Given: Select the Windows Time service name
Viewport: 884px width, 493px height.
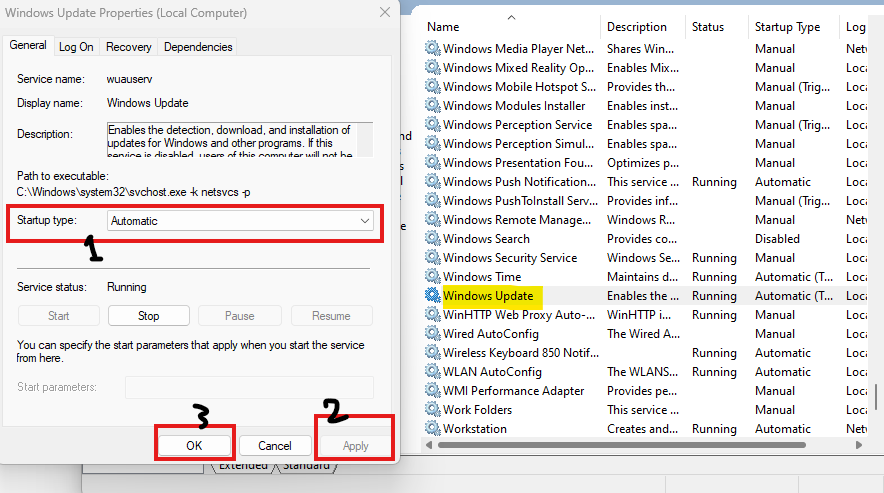Looking at the screenshot, I should pos(482,277).
